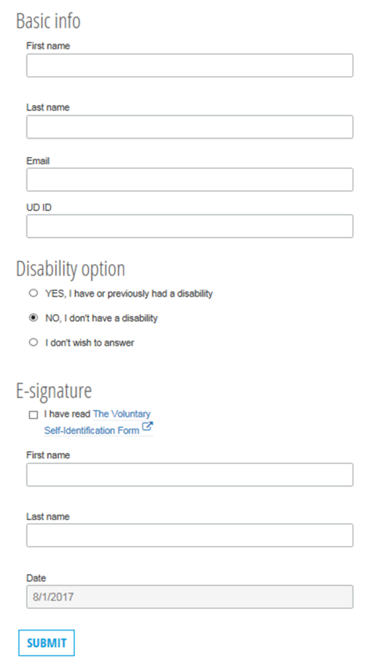Focus the First name field under Basic info
The image size is (371, 671).
pyautogui.click(x=190, y=65)
